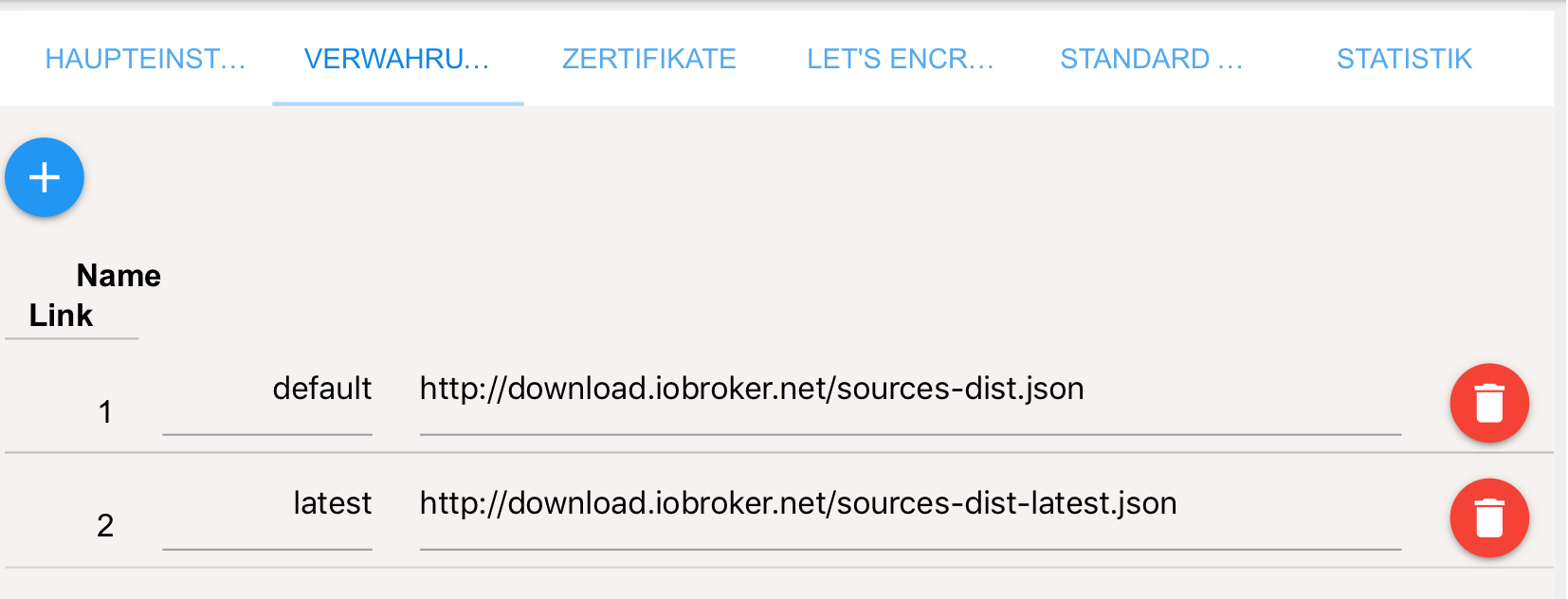The image size is (1568, 599).
Task: Click the Link column header
Action: (61, 316)
